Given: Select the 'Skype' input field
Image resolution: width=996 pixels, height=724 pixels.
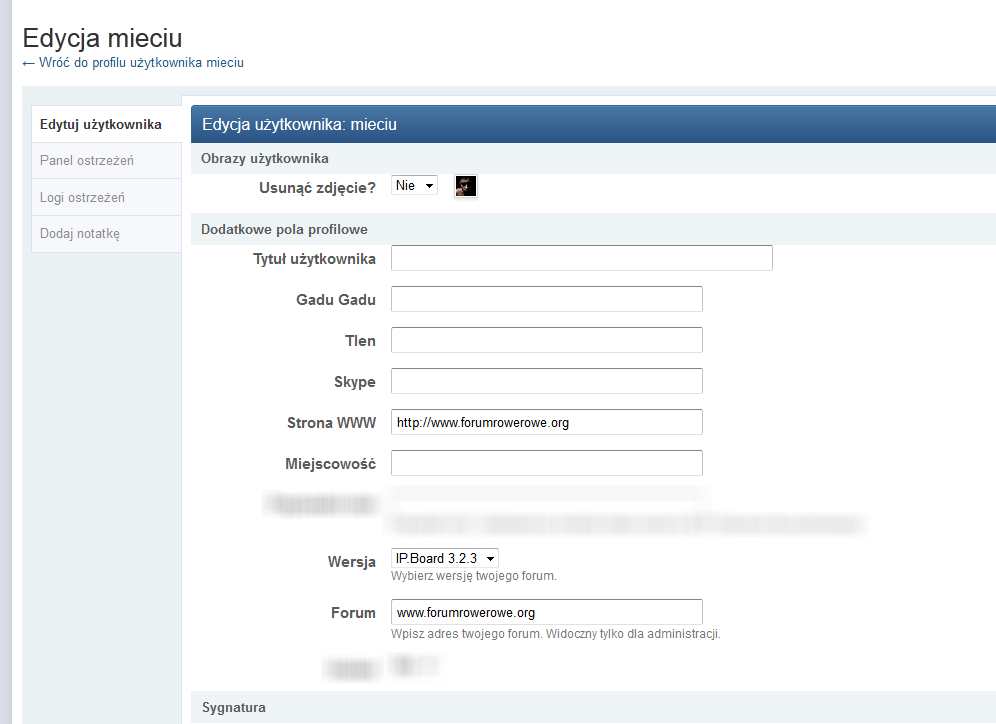Looking at the screenshot, I should pos(545,380).
